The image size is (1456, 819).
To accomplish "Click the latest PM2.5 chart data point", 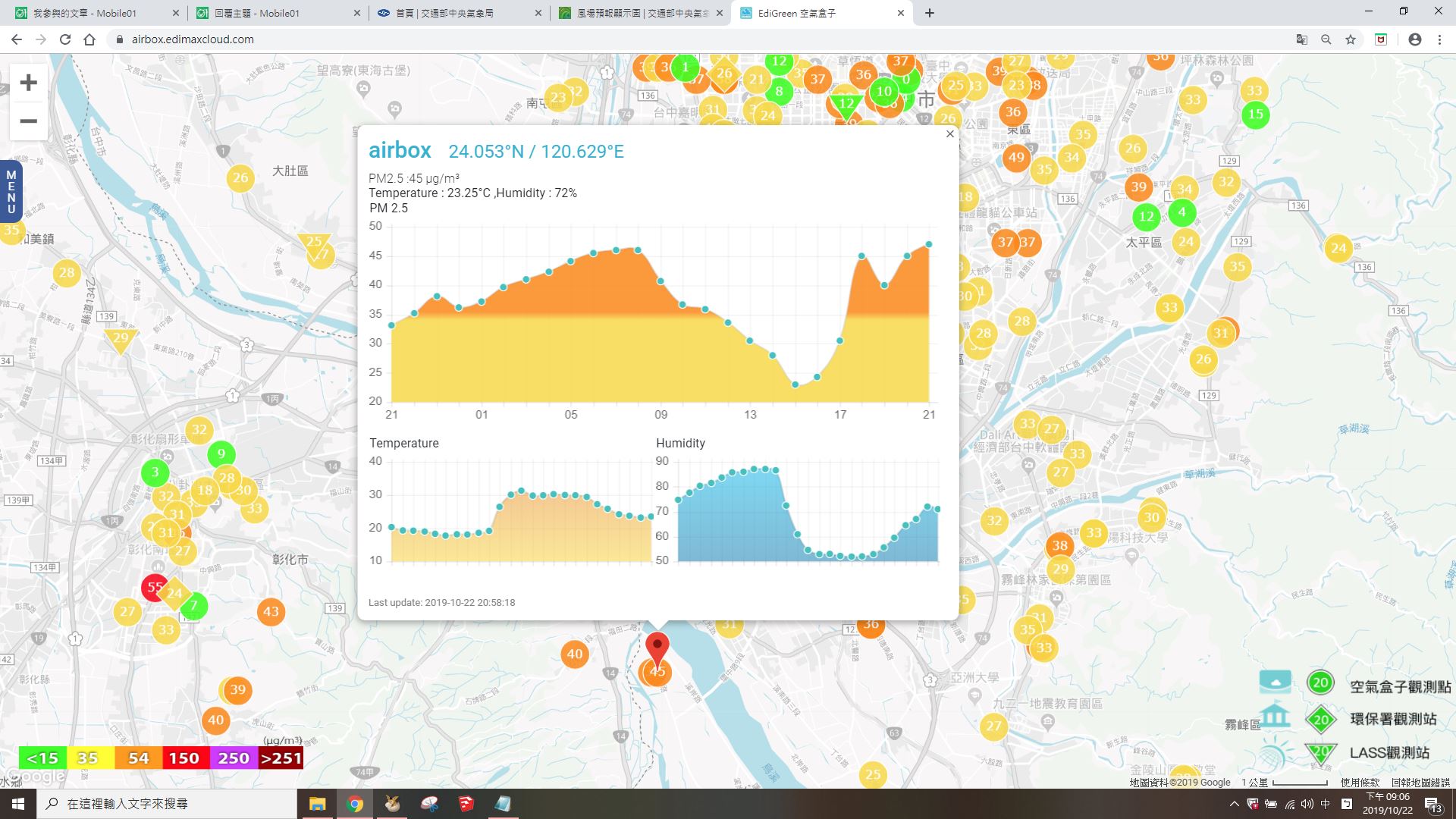I will coord(929,244).
